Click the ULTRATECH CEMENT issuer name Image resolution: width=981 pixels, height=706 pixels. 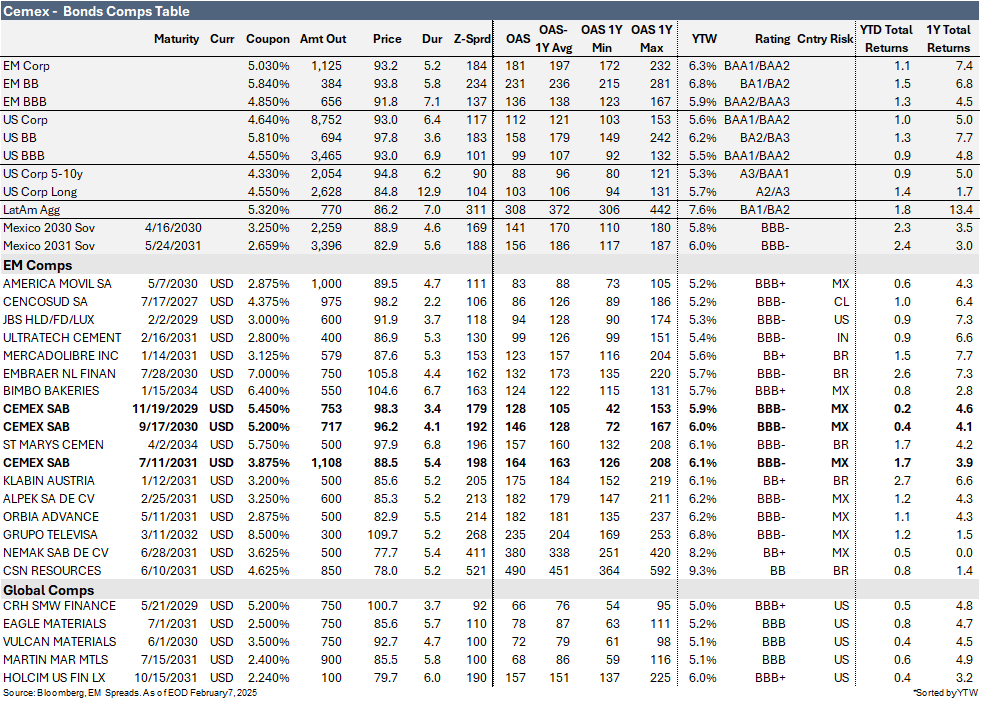pos(62,338)
